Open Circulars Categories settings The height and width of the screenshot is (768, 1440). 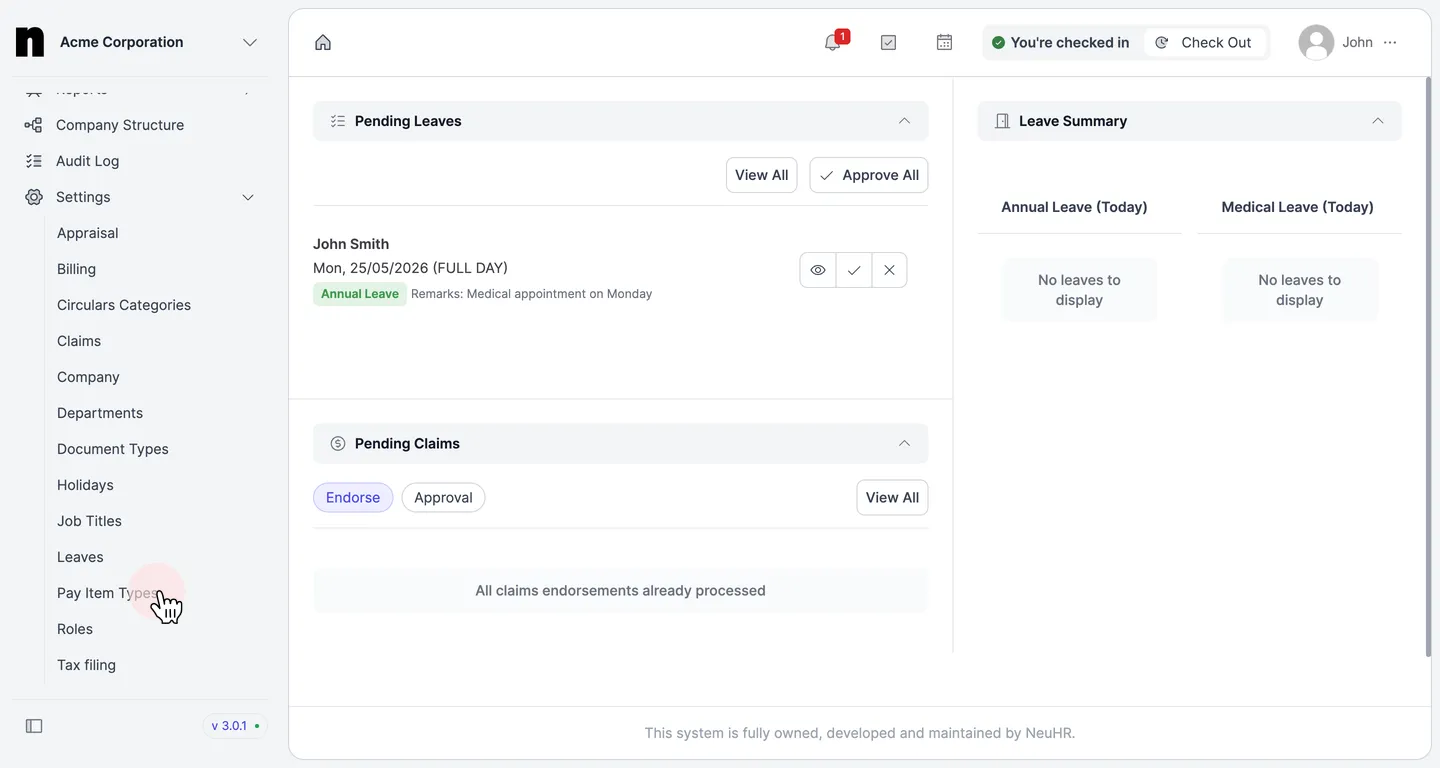(x=124, y=305)
